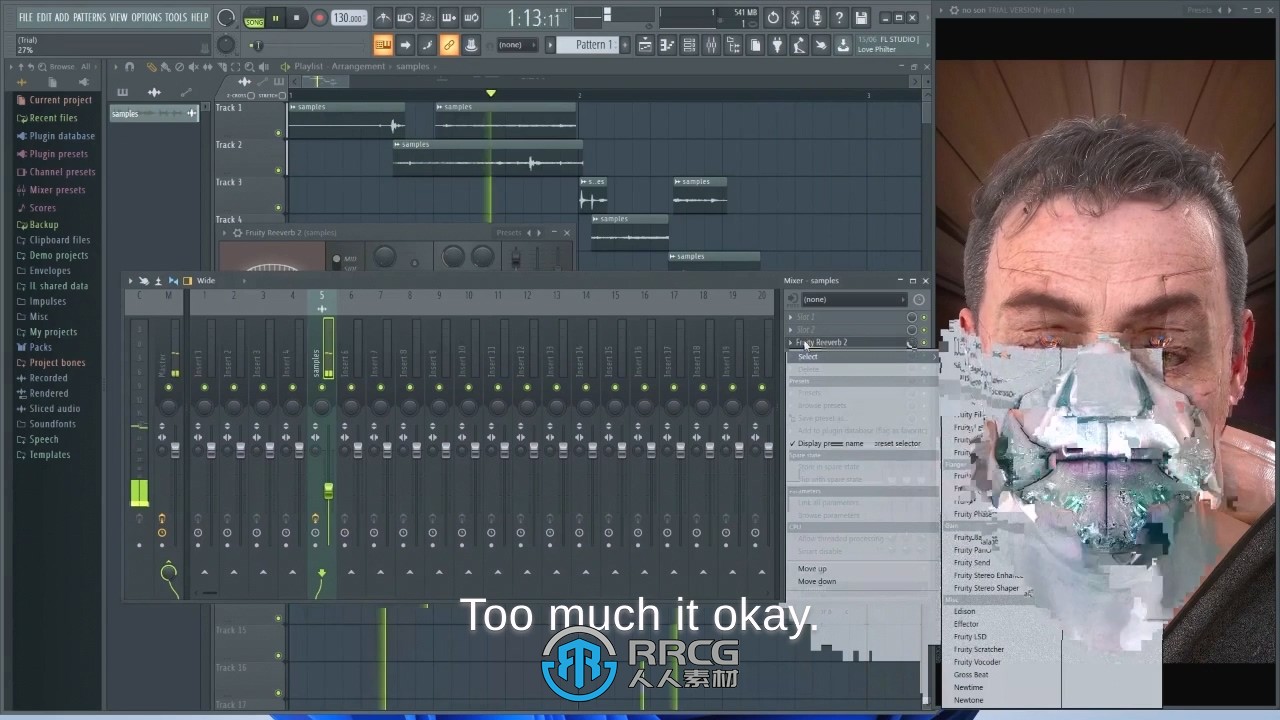1280x720 pixels.
Task: Toggle wait for input before recording icon
Action: click(x=405, y=18)
